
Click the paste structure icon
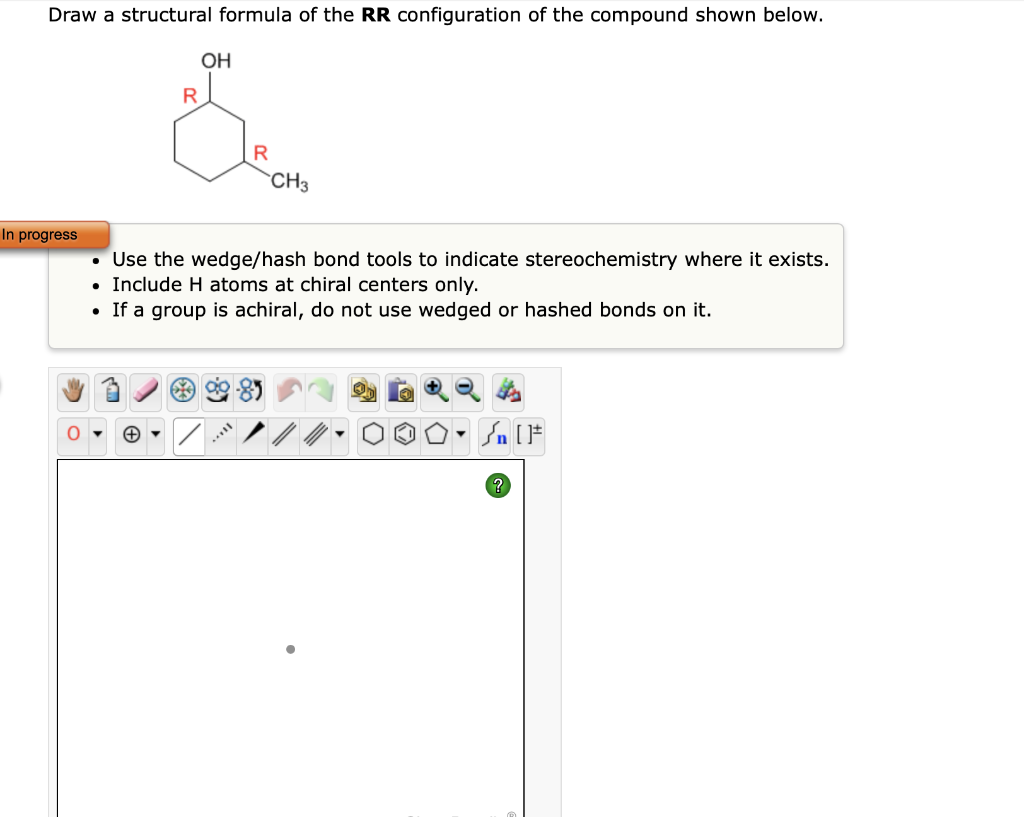(399, 392)
